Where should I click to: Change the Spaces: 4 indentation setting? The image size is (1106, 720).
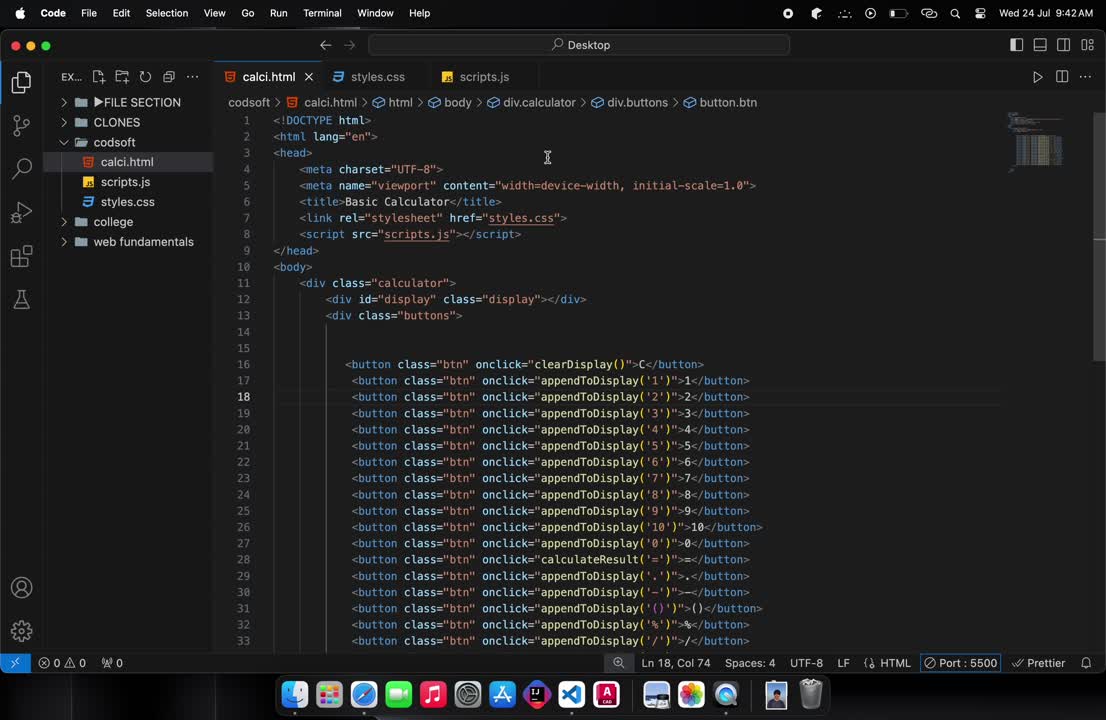[750, 663]
